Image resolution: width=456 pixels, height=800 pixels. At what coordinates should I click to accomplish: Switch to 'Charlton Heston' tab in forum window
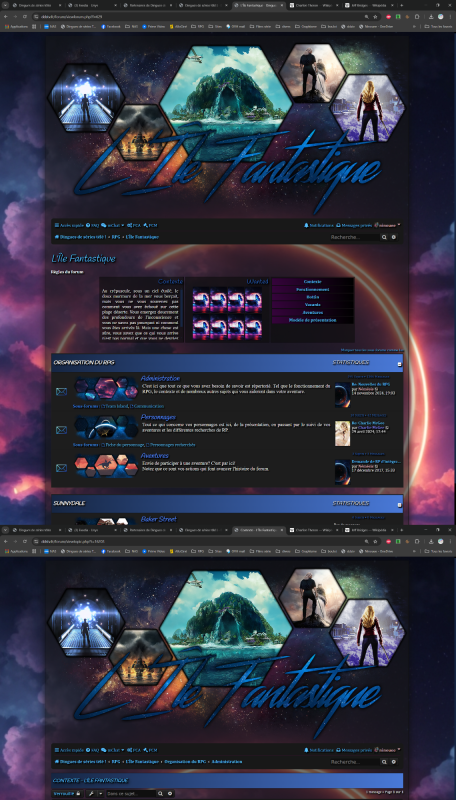[314, 5]
